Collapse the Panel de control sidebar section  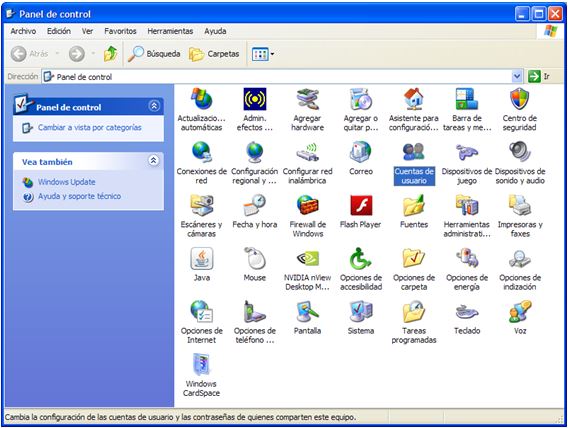coord(154,106)
